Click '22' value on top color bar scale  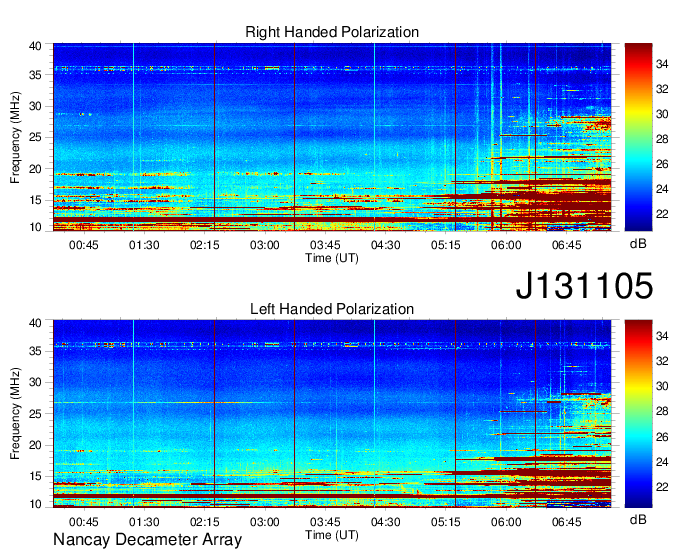[662, 214]
